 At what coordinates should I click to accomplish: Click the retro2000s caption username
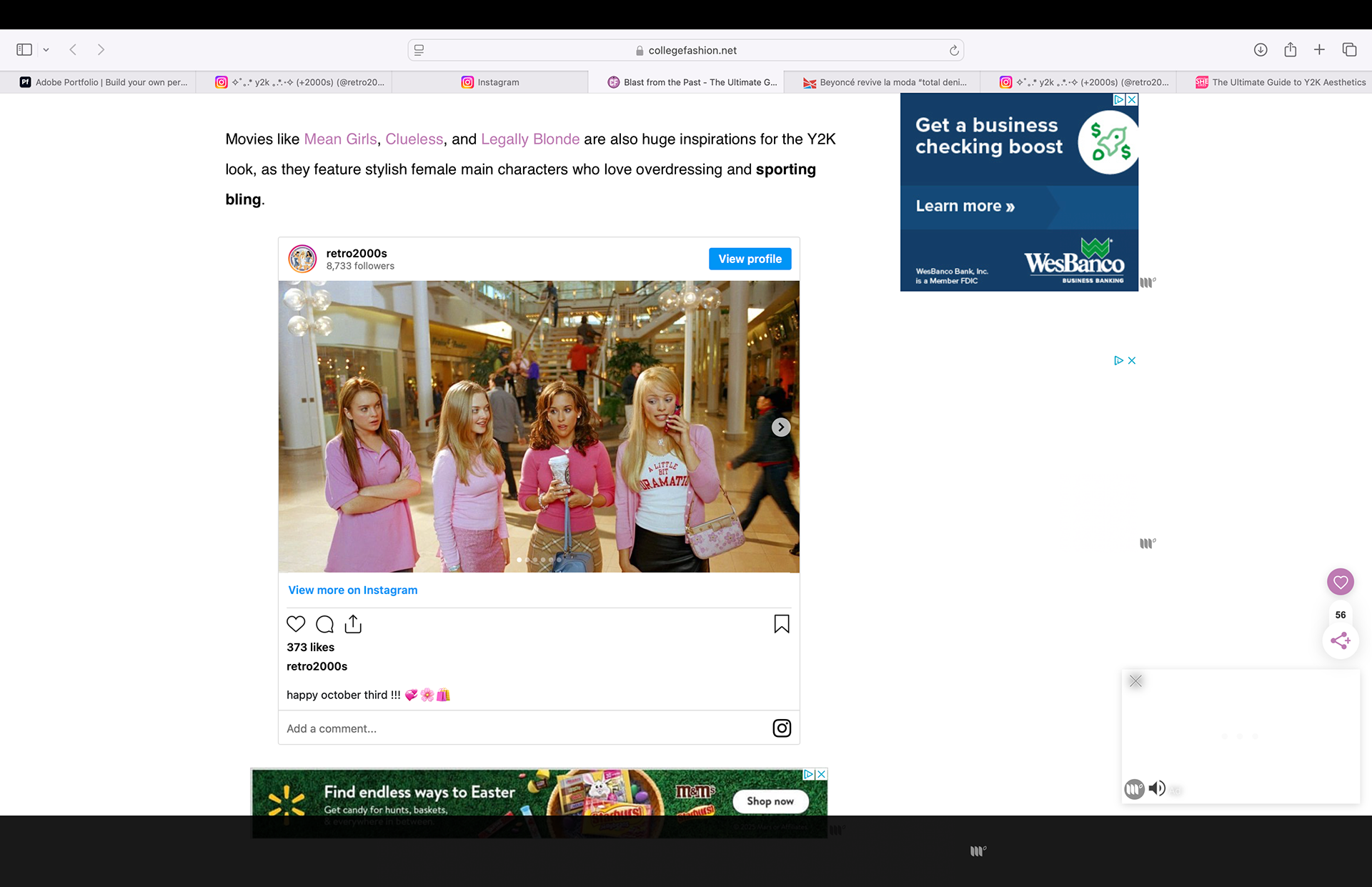(317, 666)
